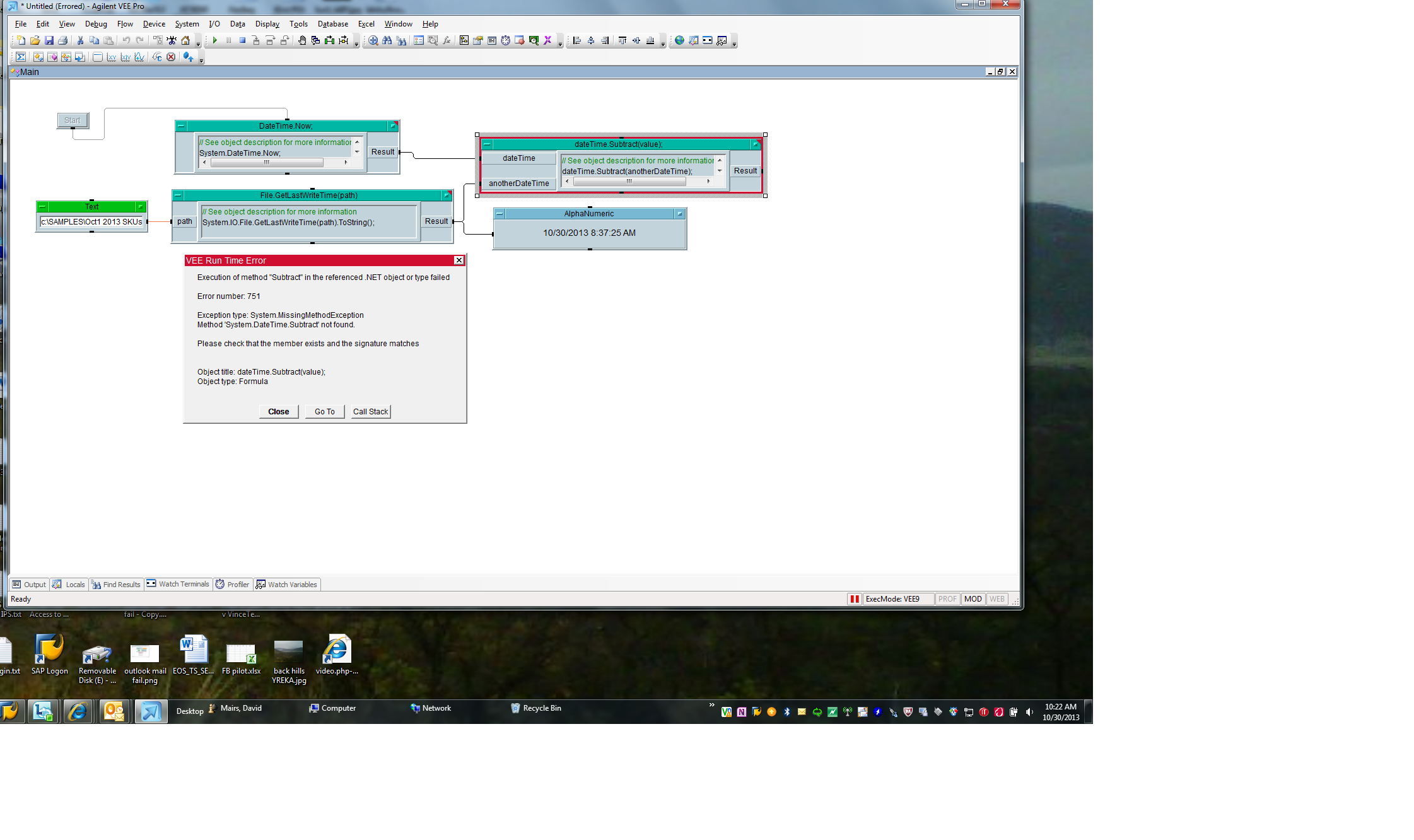Open AlphaNumeric object menu button
Image resolution: width=1414 pixels, height=840 pixels.
(500, 214)
